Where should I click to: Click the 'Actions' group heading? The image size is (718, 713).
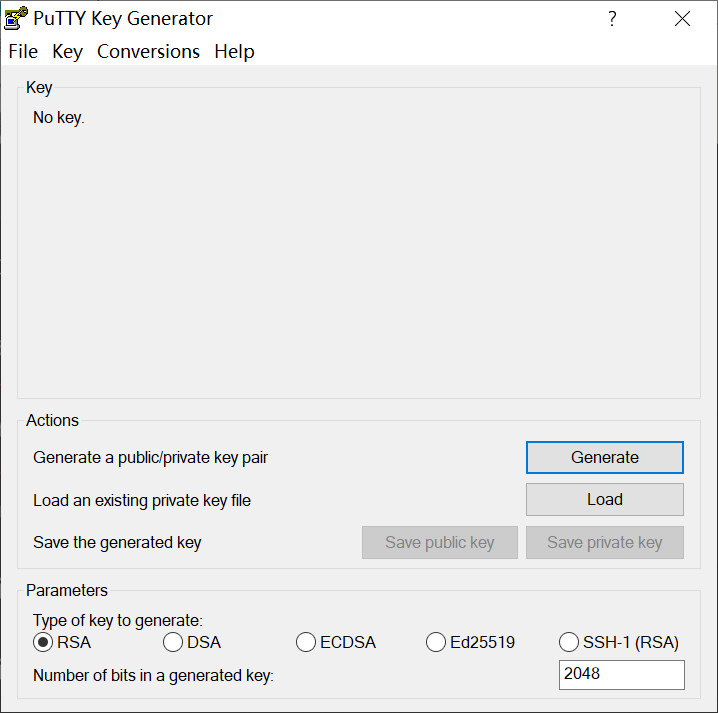(52, 420)
